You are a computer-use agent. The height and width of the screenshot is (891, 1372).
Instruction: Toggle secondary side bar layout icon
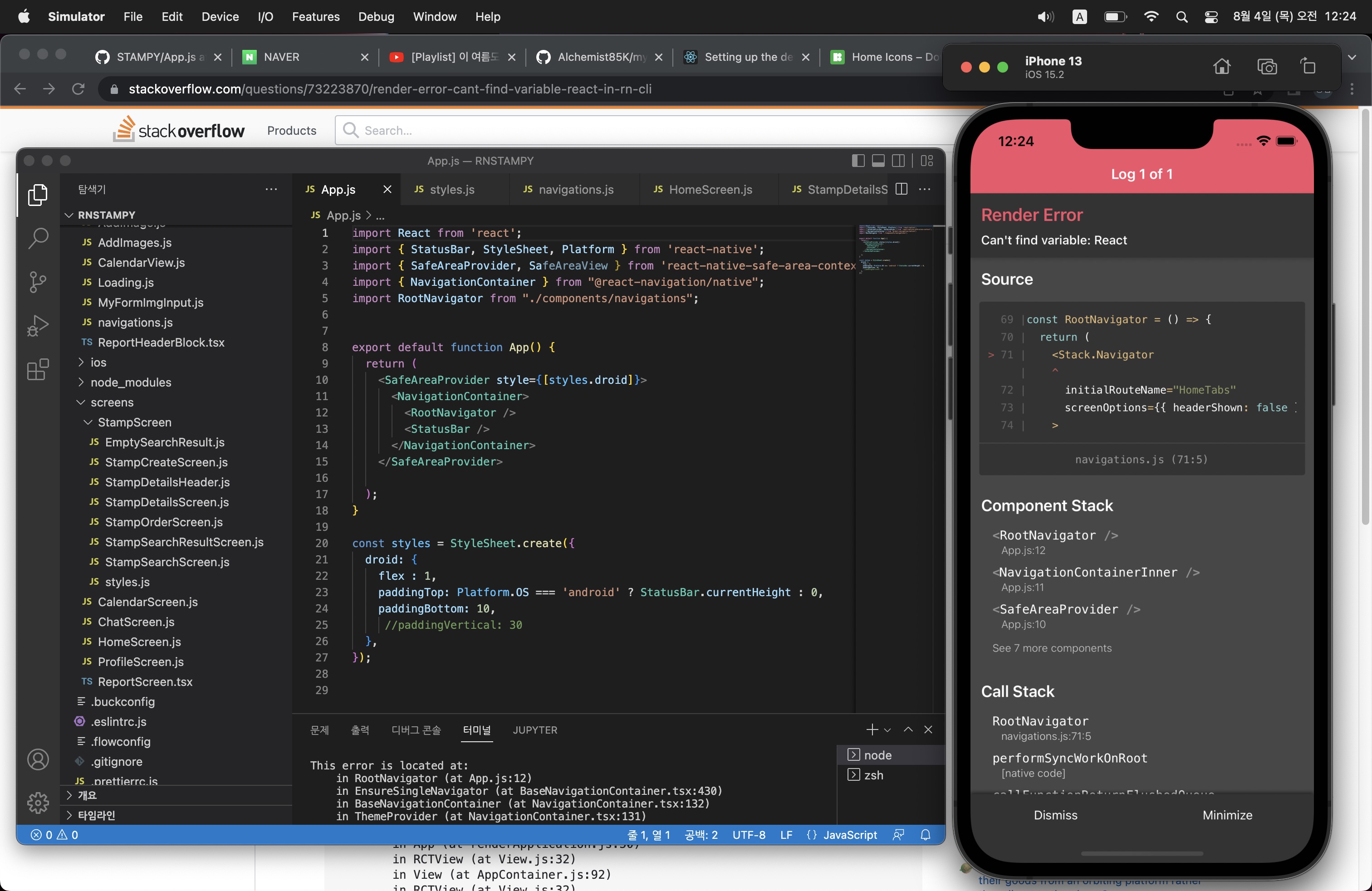898,161
